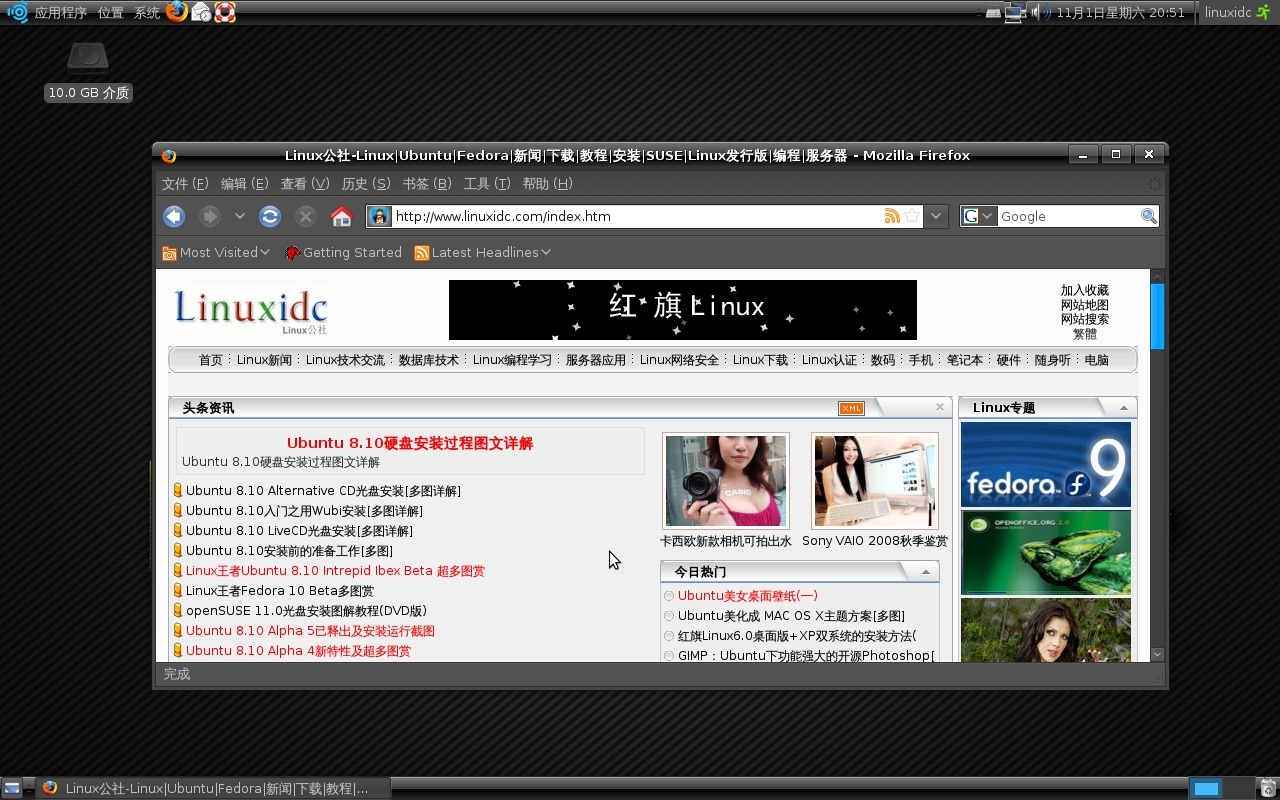
Task: Click the scrollbar down arrow
Action: 1157,654
